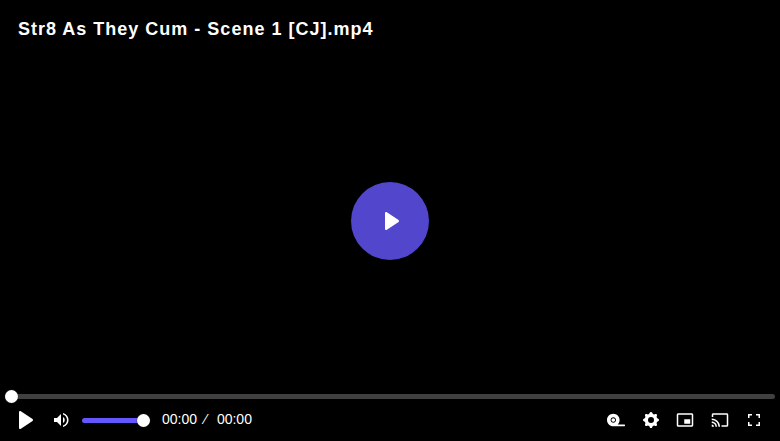Viewport: 780px width, 441px height.
Task: Click the large purple play button
Action: click(390, 221)
